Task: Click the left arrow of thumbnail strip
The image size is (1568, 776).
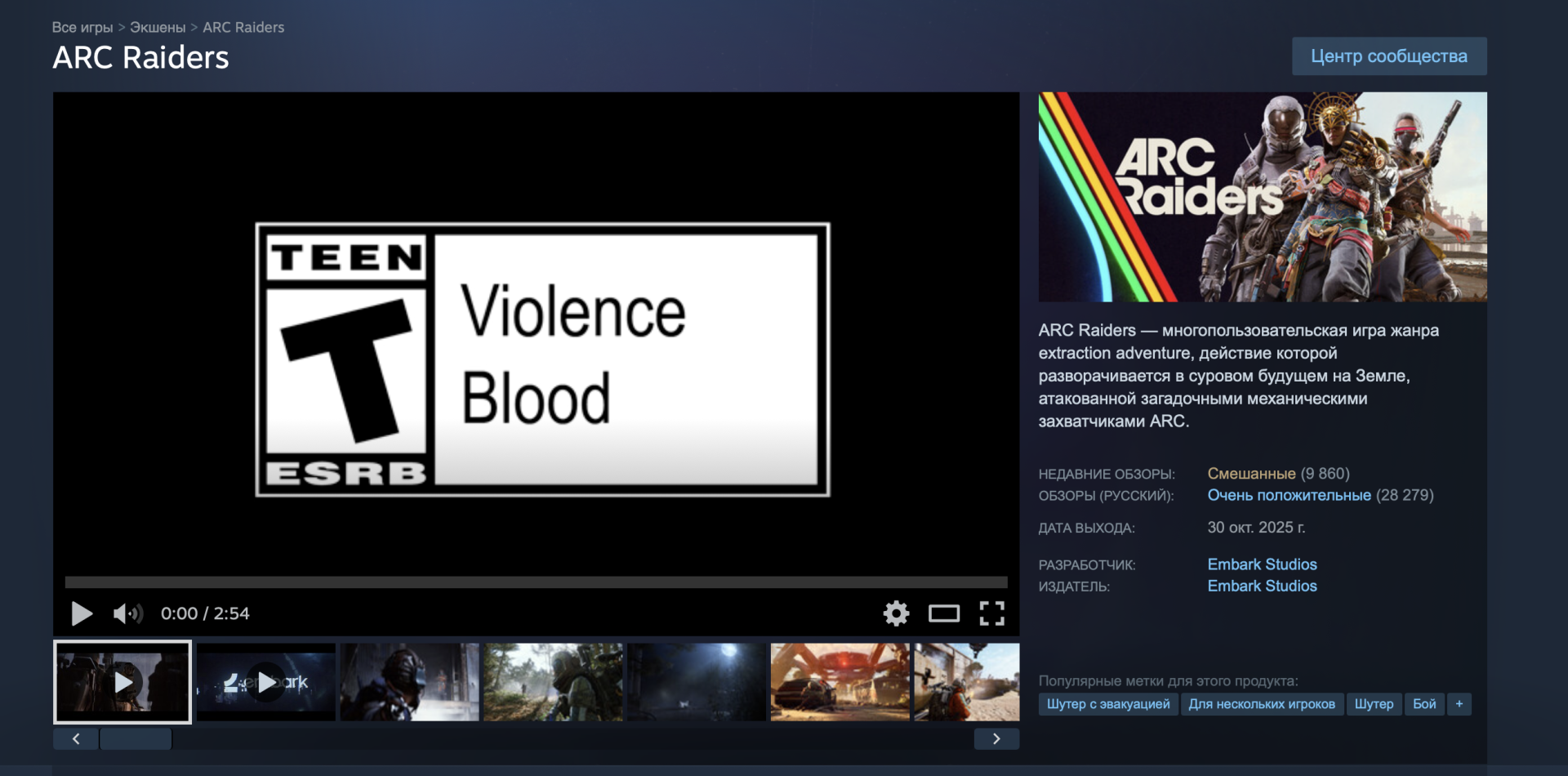Action: point(76,739)
